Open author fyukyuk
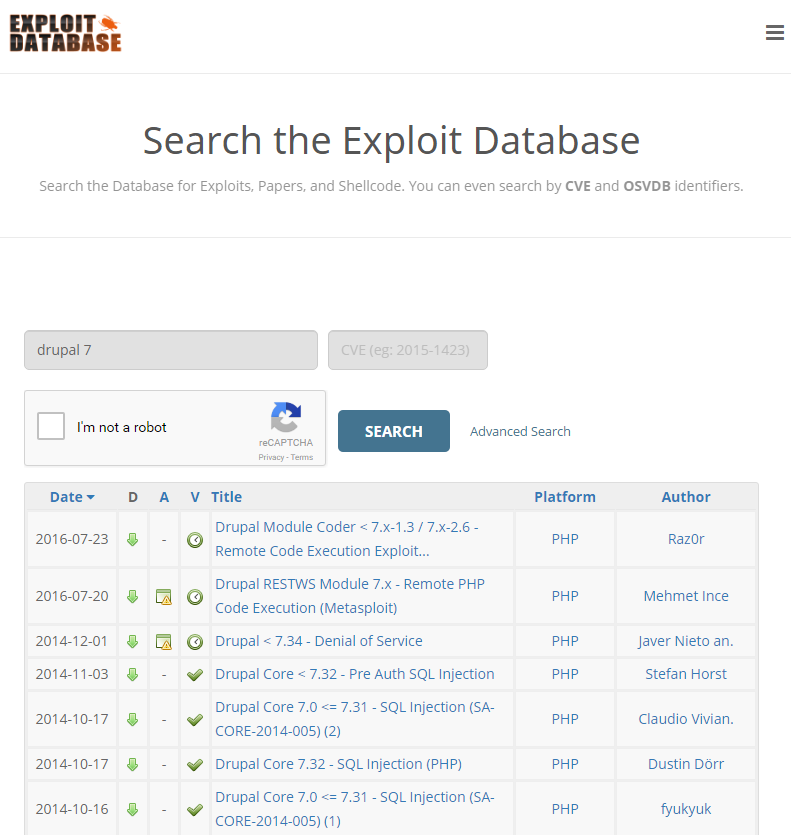This screenshot has height=835, width=791. point(686,809)
